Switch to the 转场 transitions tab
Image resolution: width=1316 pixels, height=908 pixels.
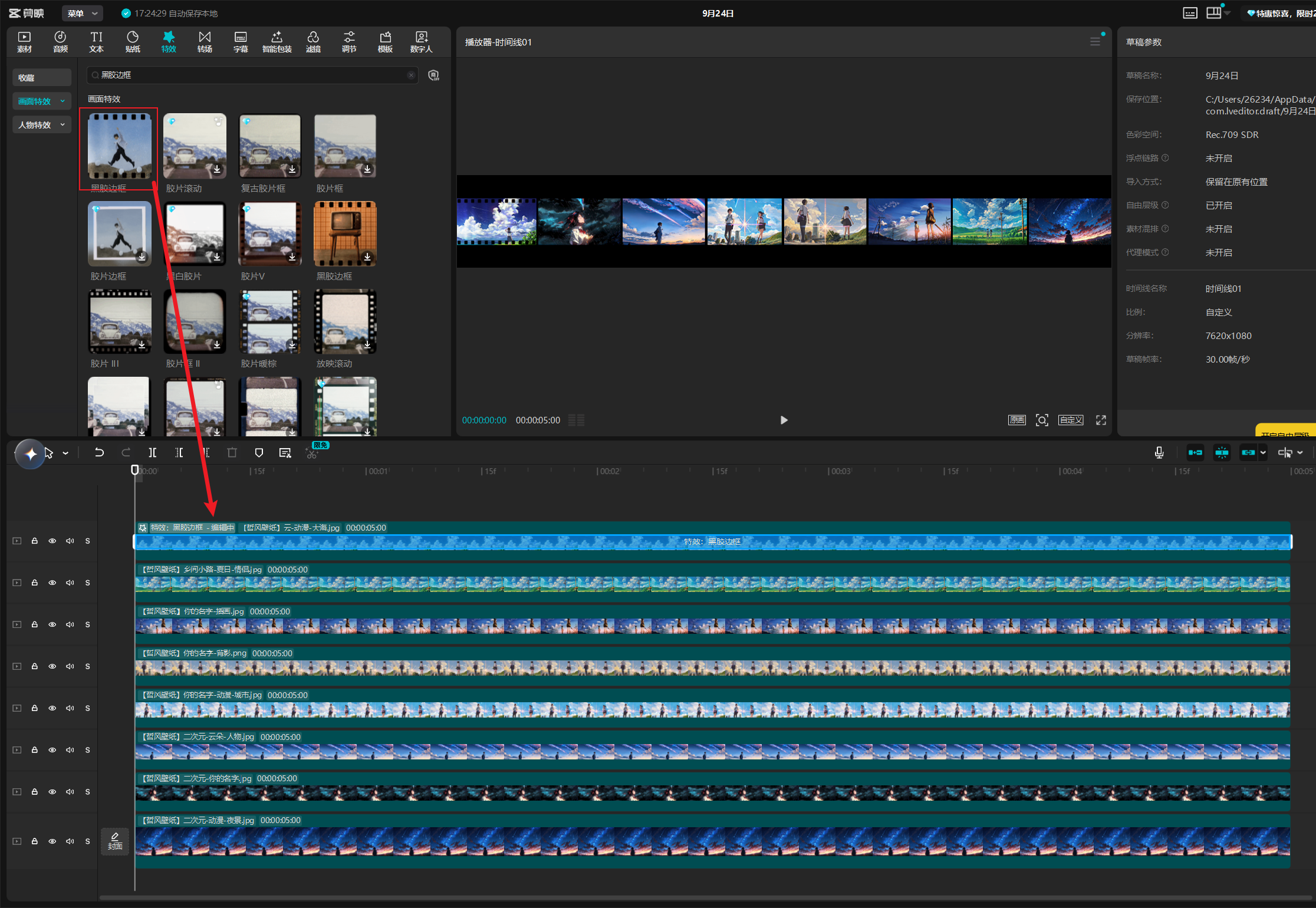[205, 42]
